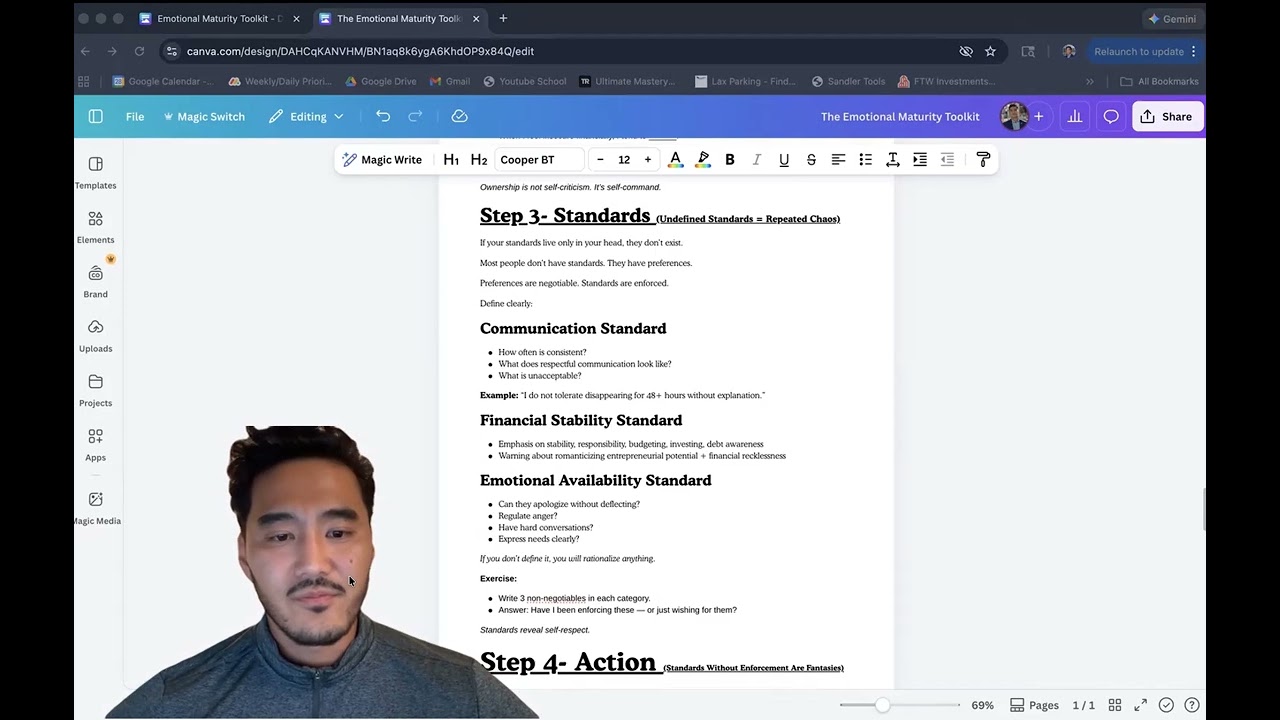The image size is (1280, 720).
Task: Click the copy style paint roller
Action: pos(983,160)
